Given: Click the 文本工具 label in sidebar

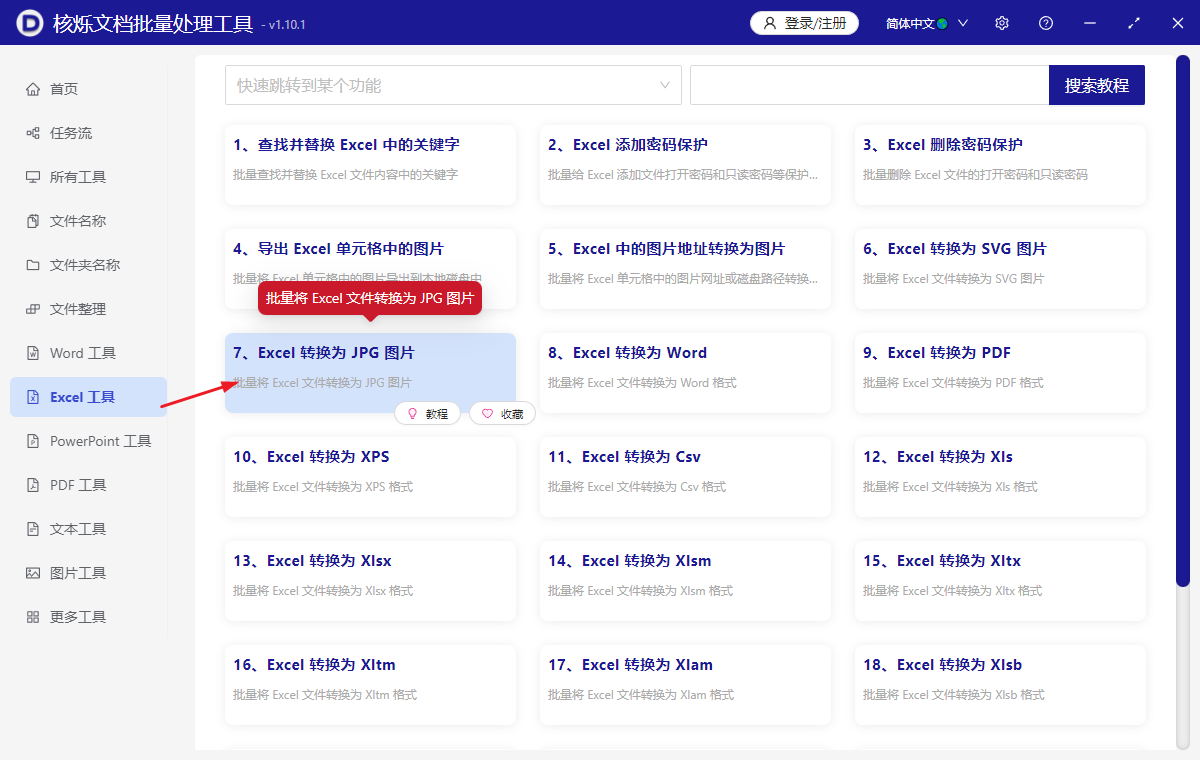Looking at the screenshot, I should (78, 529).
